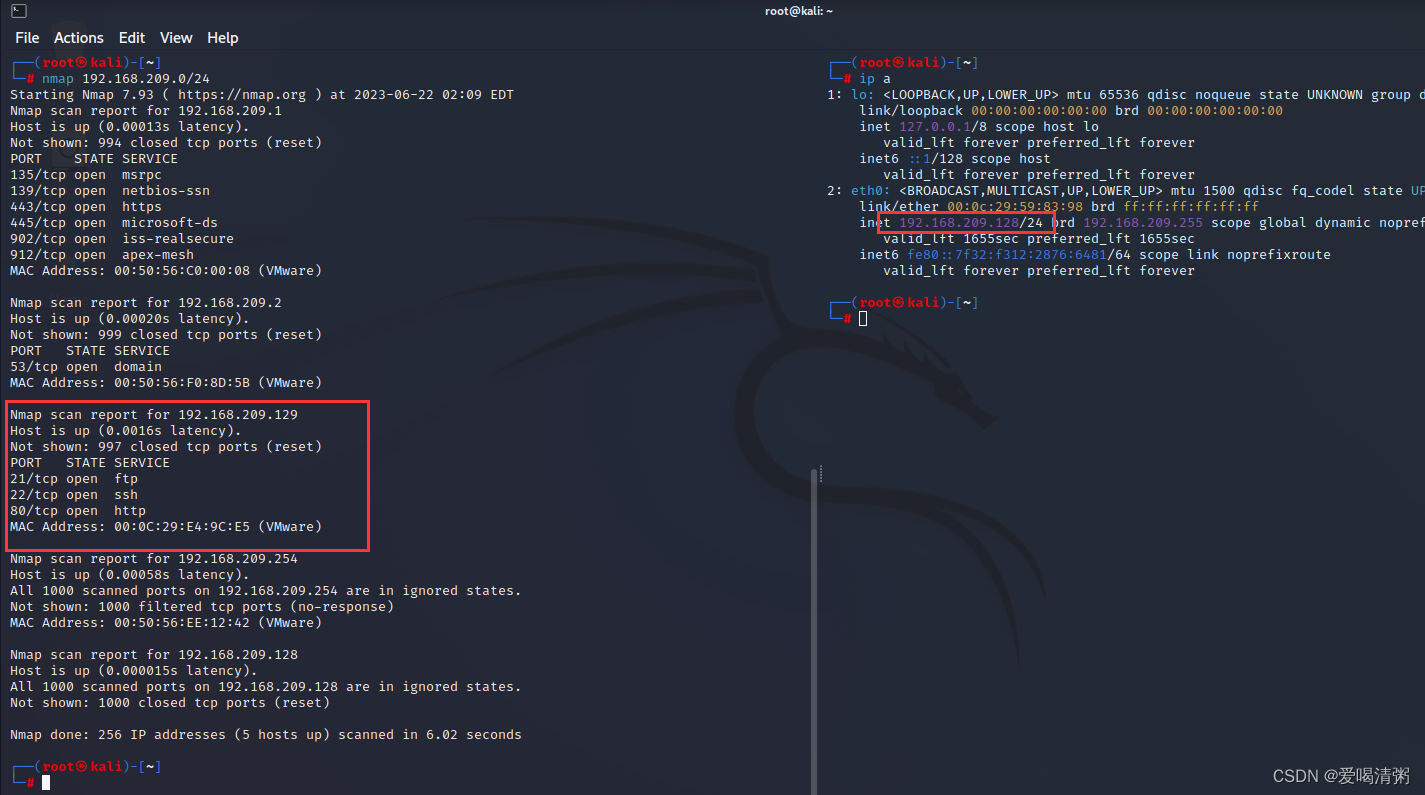Click 'inet6 fe80::7f32:f312:2876:6481/64' line
Image resolution: width=1425 pixels, height=795 pixels.
pos(1095,254)
